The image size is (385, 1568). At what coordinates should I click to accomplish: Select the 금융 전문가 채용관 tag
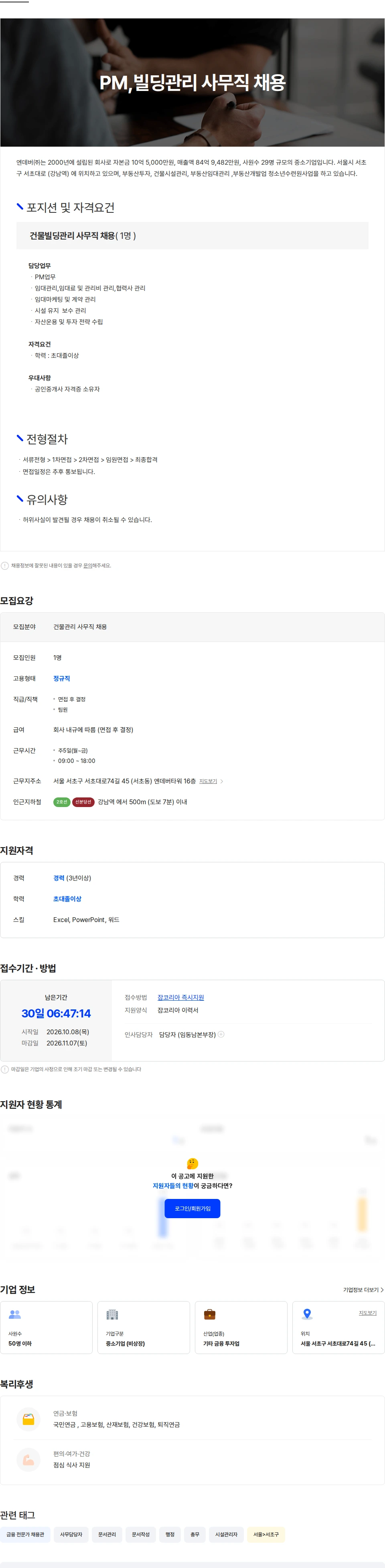pos(26,1534)
